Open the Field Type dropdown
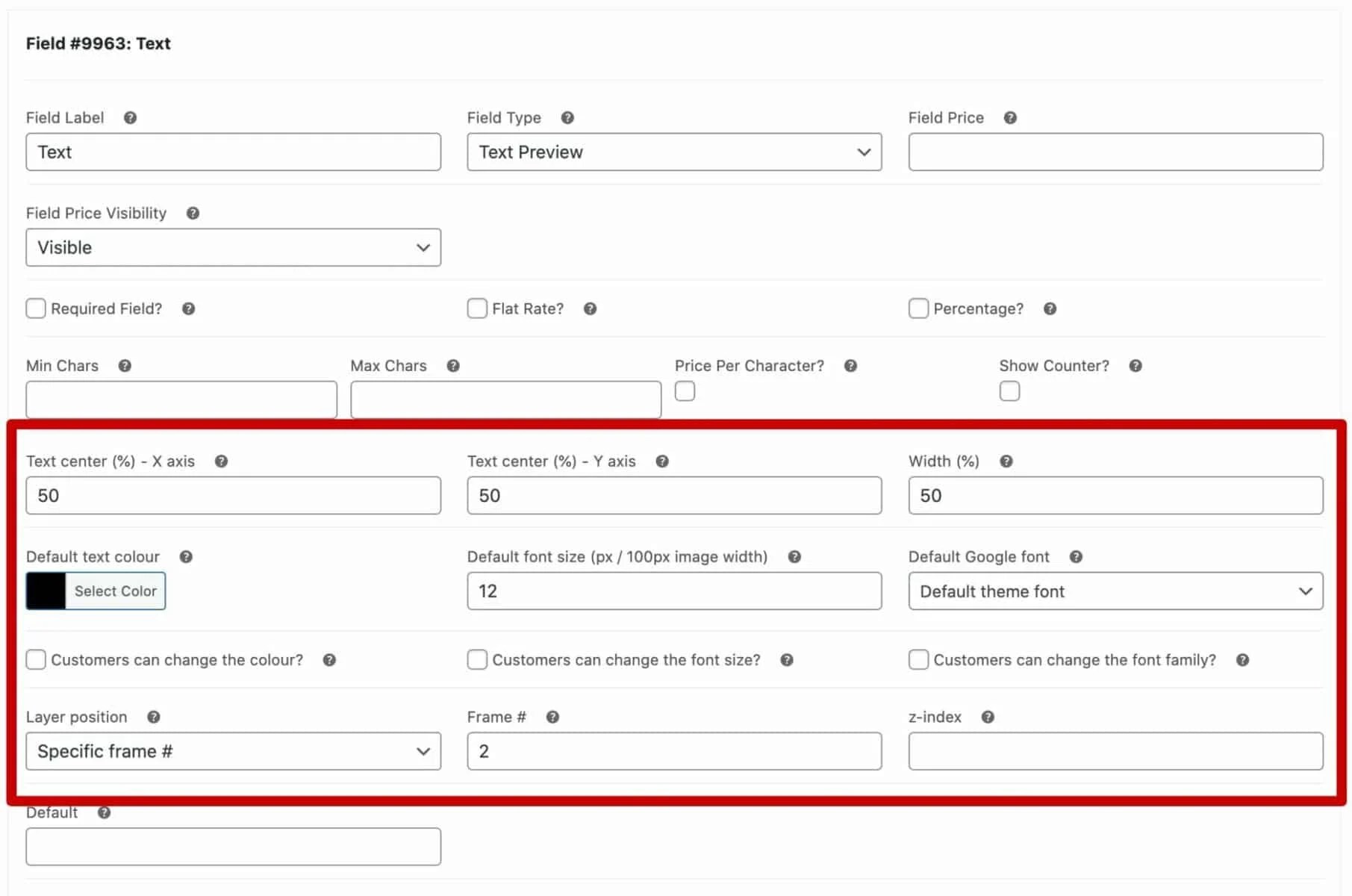 (x=673, y=152)
